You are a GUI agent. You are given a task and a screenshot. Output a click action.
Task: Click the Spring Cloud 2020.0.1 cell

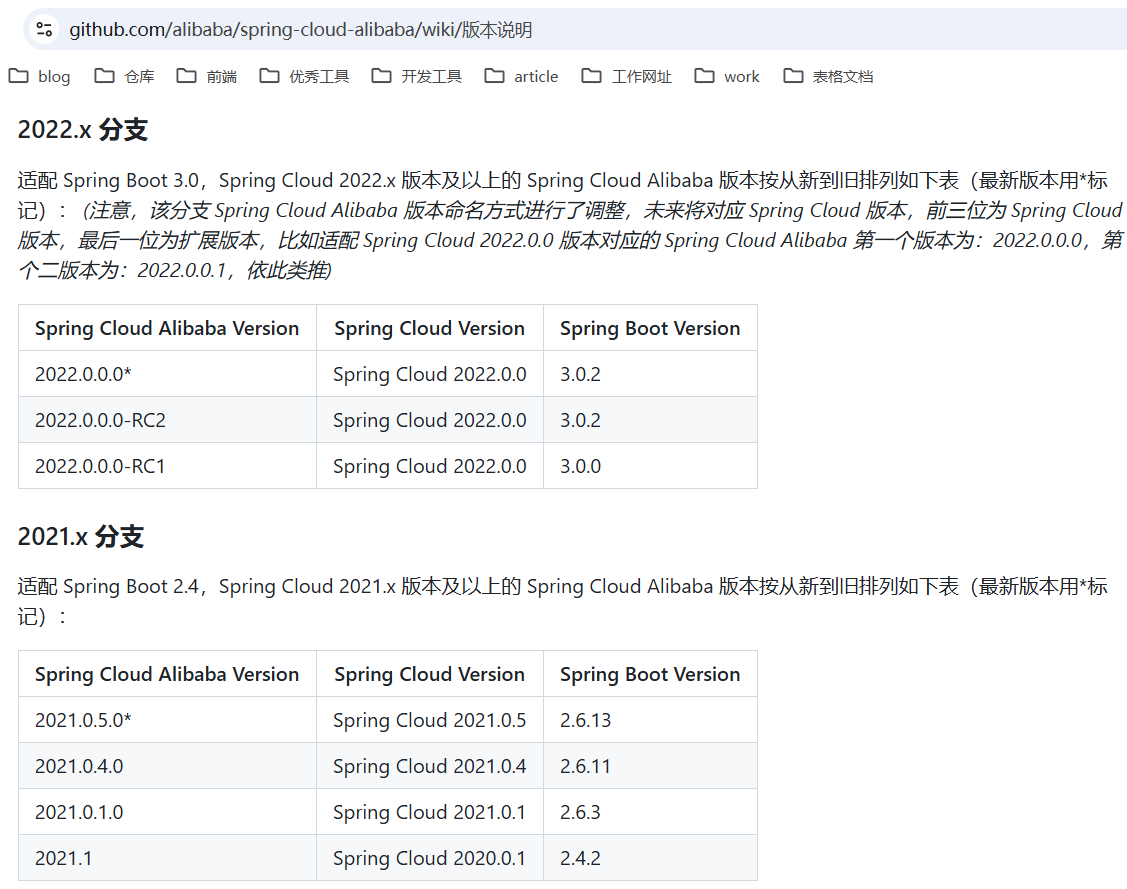[429, 858]
